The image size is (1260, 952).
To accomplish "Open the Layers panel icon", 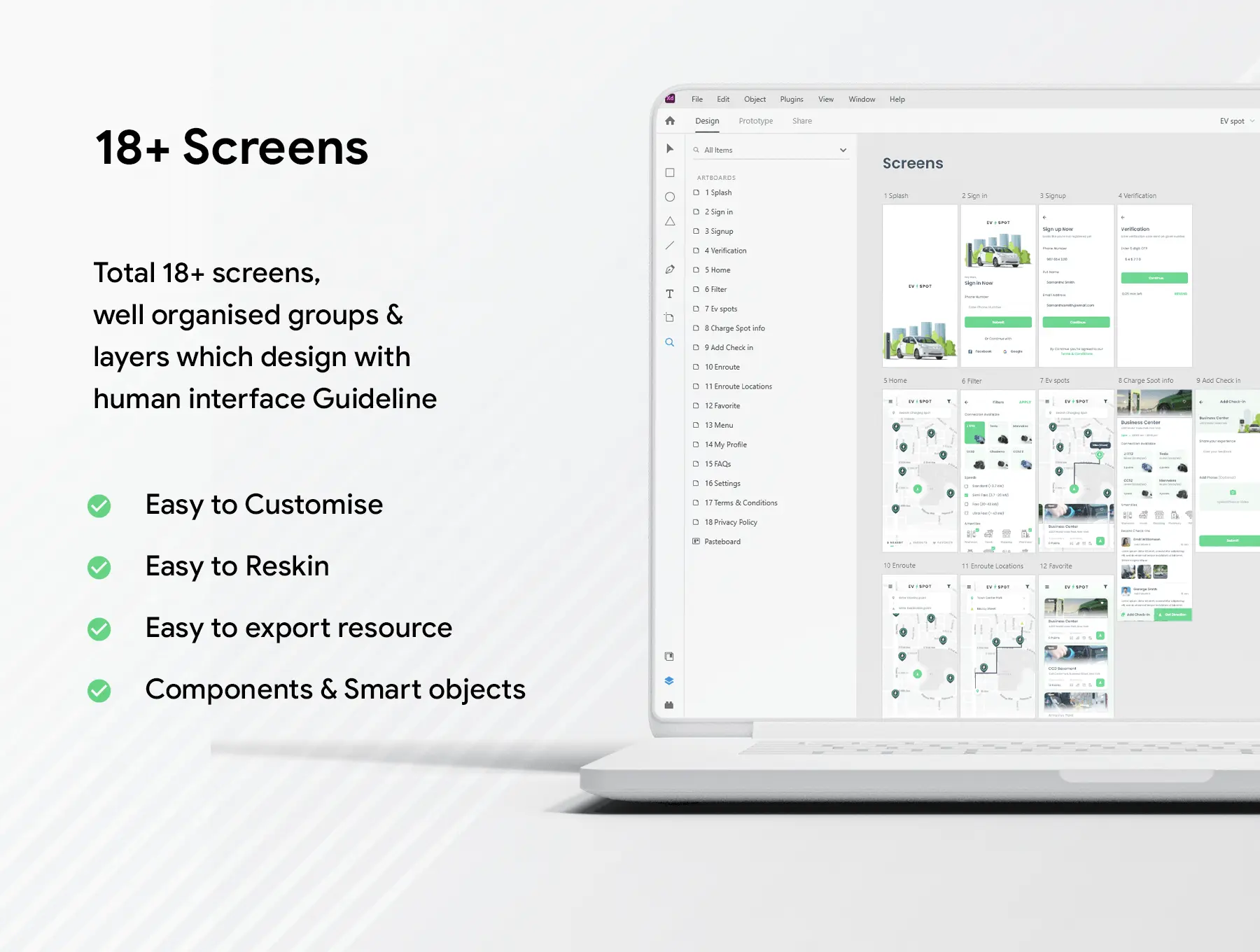I will point(669,680).
